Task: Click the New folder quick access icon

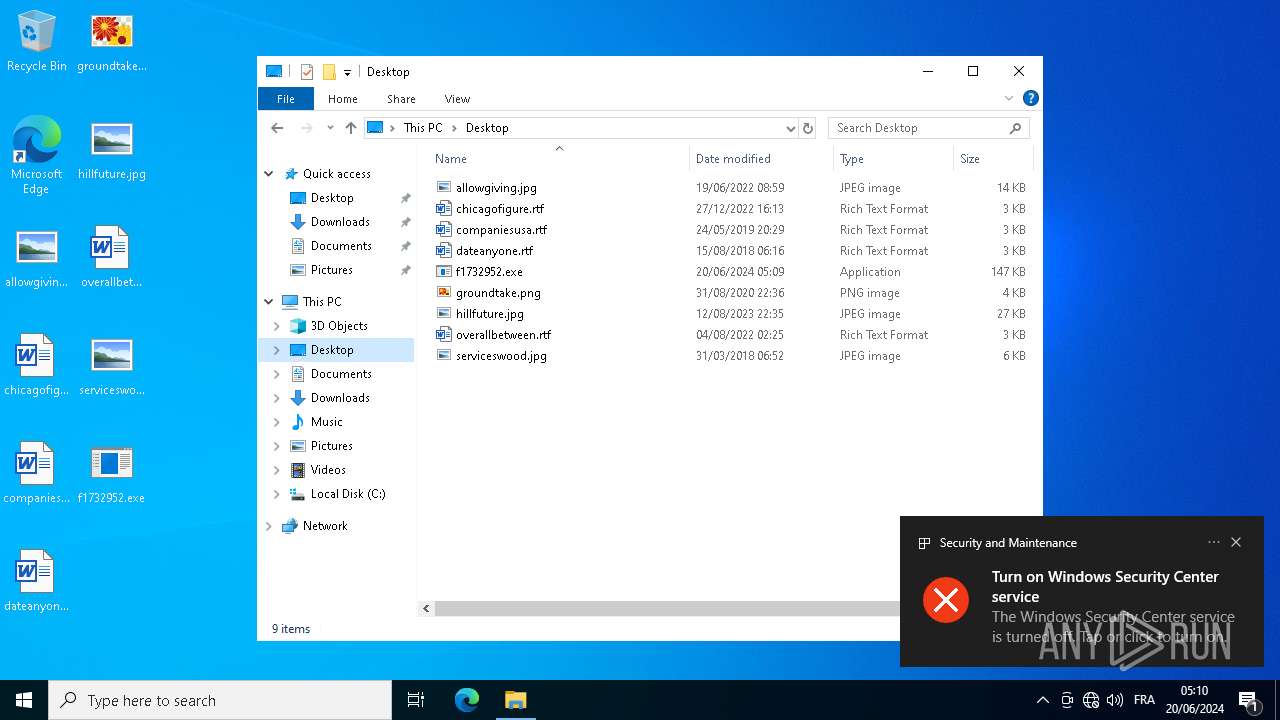Action: [x=329, y=72]
